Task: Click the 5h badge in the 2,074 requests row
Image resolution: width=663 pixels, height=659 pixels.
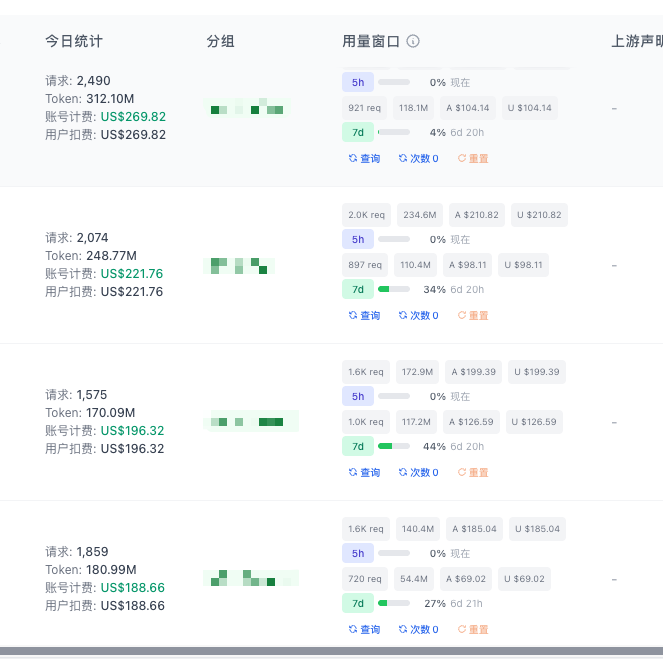Action: click(358, 239)
